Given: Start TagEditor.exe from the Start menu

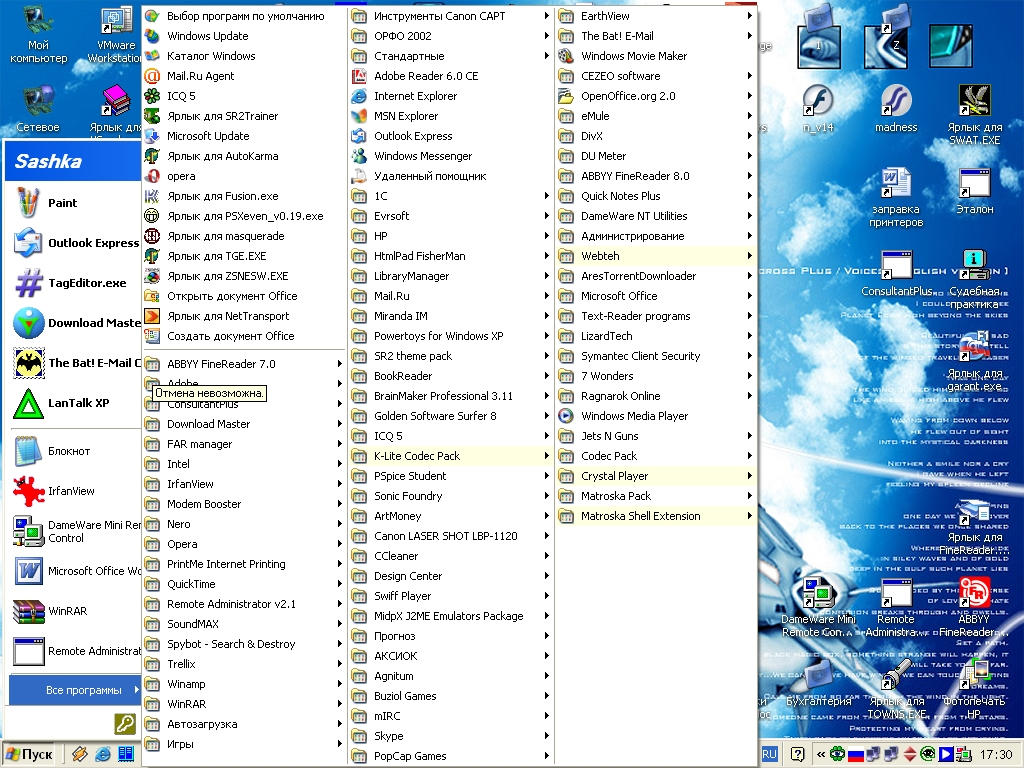Looking at the screenshot, I should [x=73, y=283].
